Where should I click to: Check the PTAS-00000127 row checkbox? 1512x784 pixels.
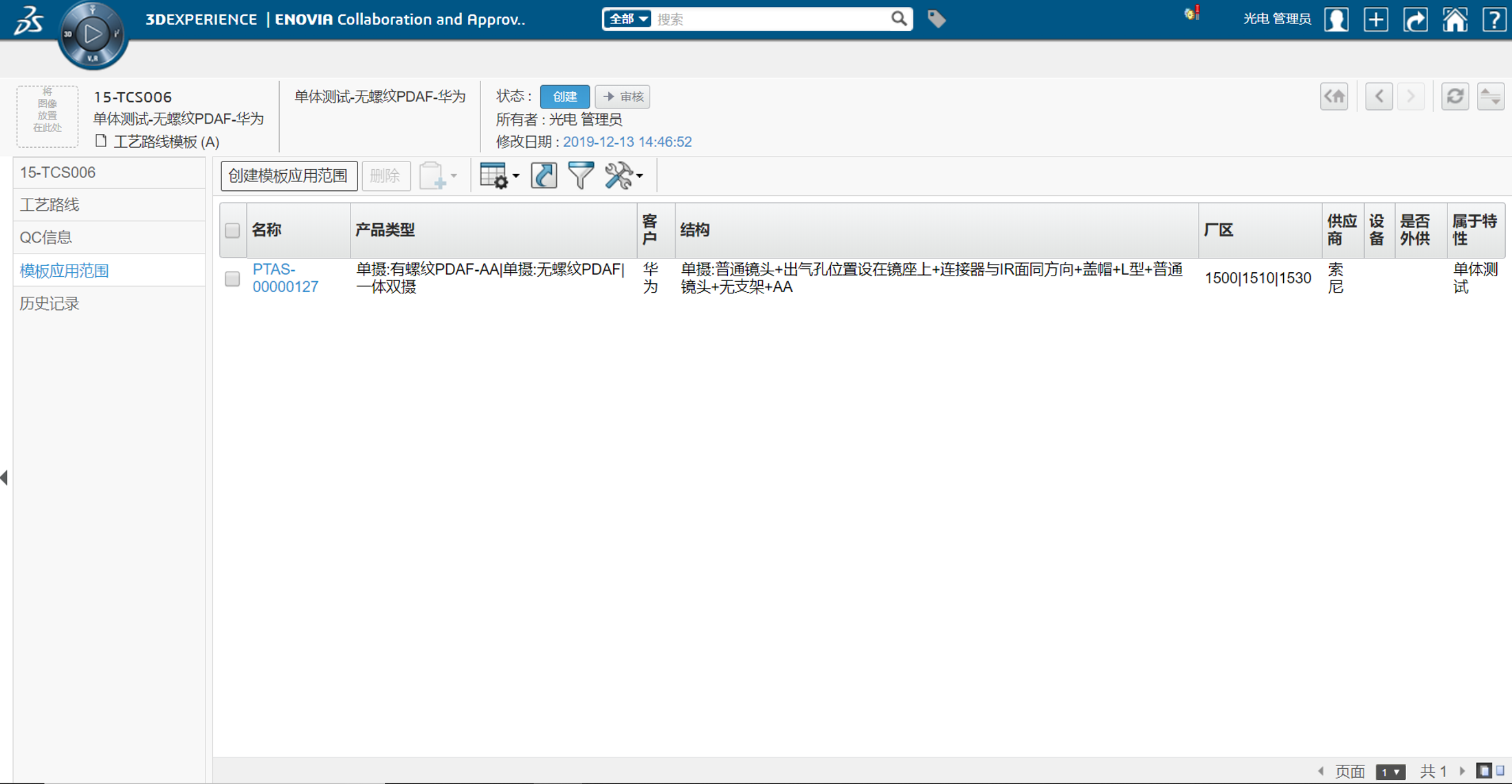pos(232,278)
